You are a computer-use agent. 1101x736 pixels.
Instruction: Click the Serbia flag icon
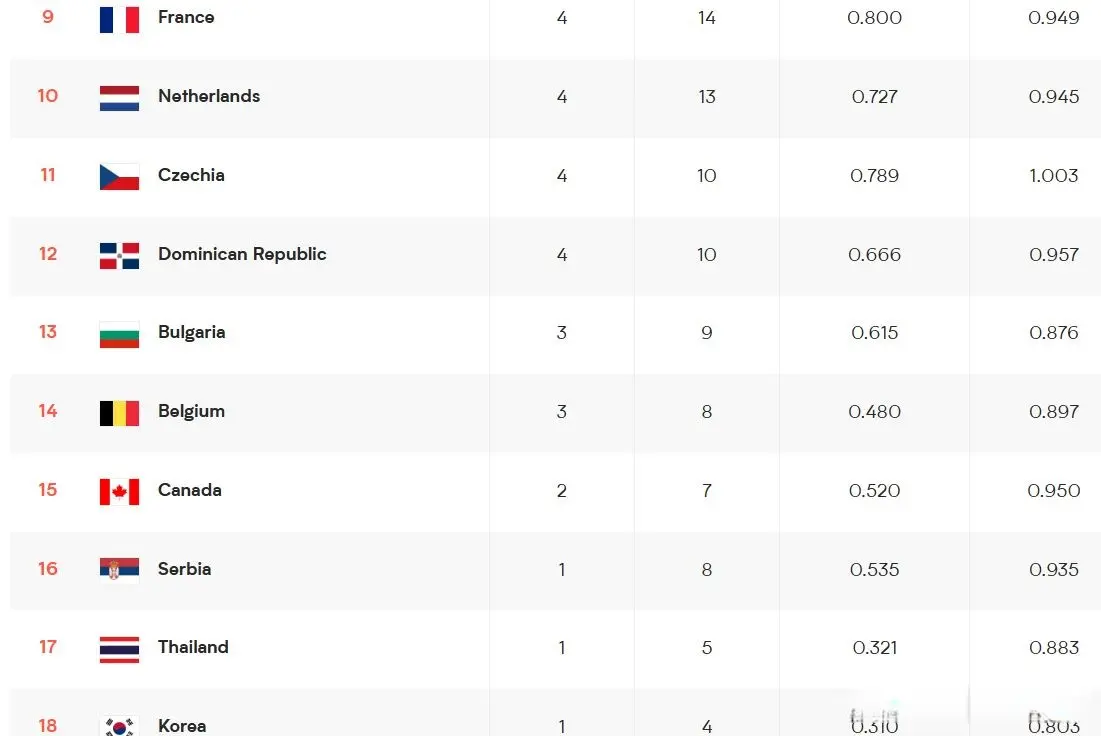point(119,571)
